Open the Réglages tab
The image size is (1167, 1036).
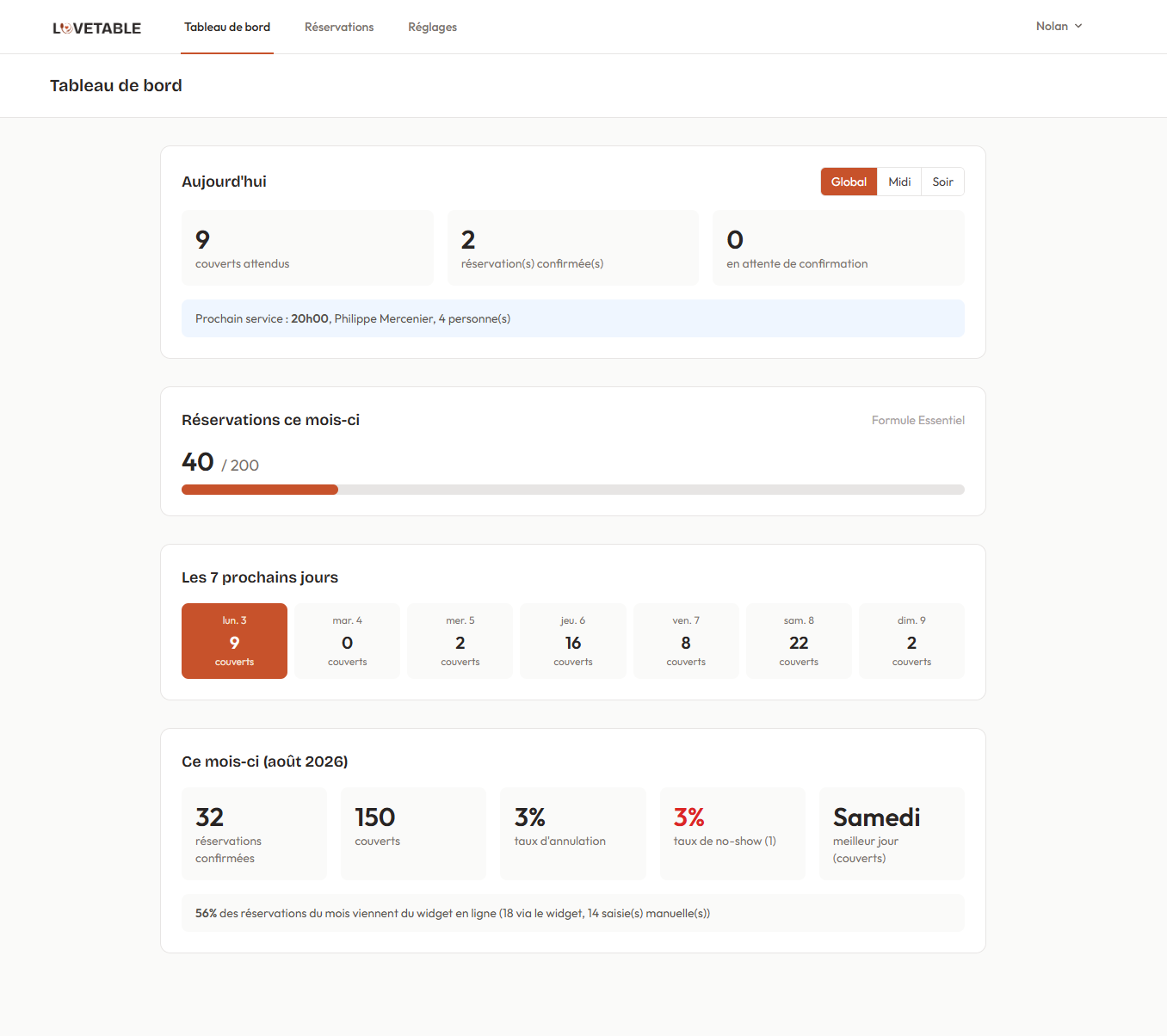(x=432, y=27)
